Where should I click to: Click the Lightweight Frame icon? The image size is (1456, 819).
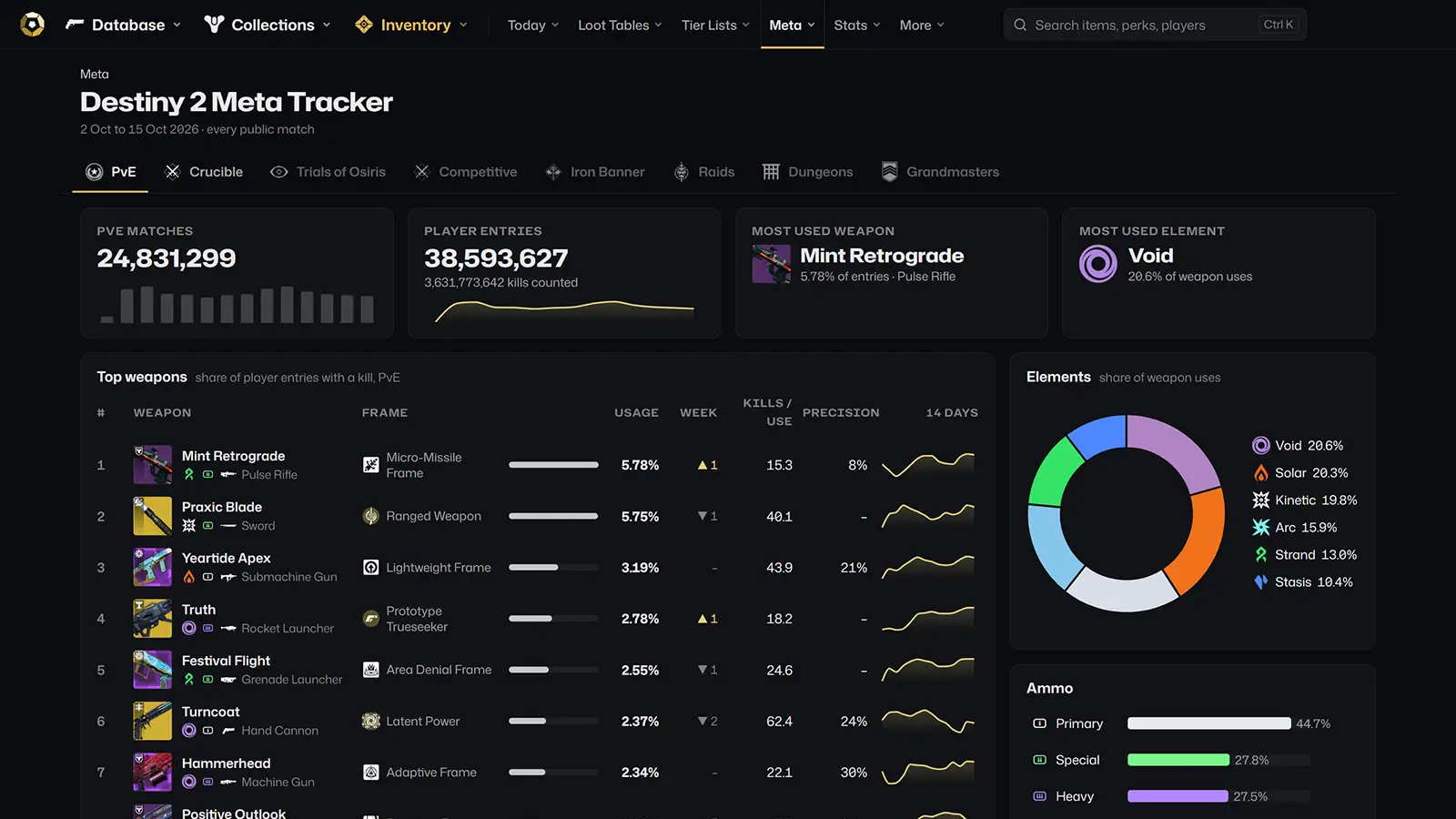point(370,567)
